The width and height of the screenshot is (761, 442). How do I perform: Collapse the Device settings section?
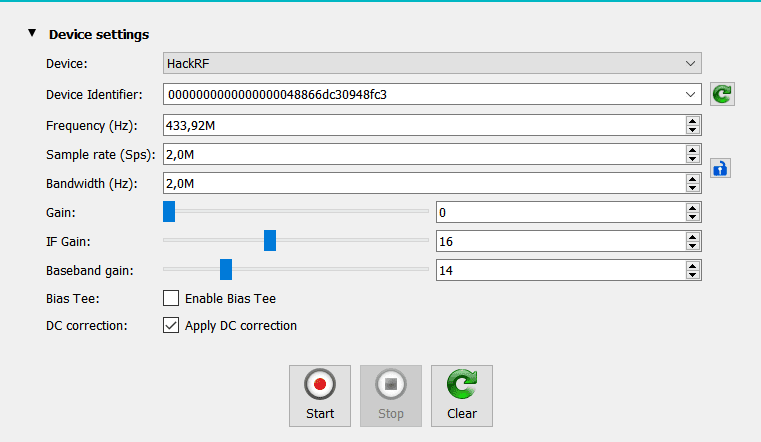click(x=32, y=33)
